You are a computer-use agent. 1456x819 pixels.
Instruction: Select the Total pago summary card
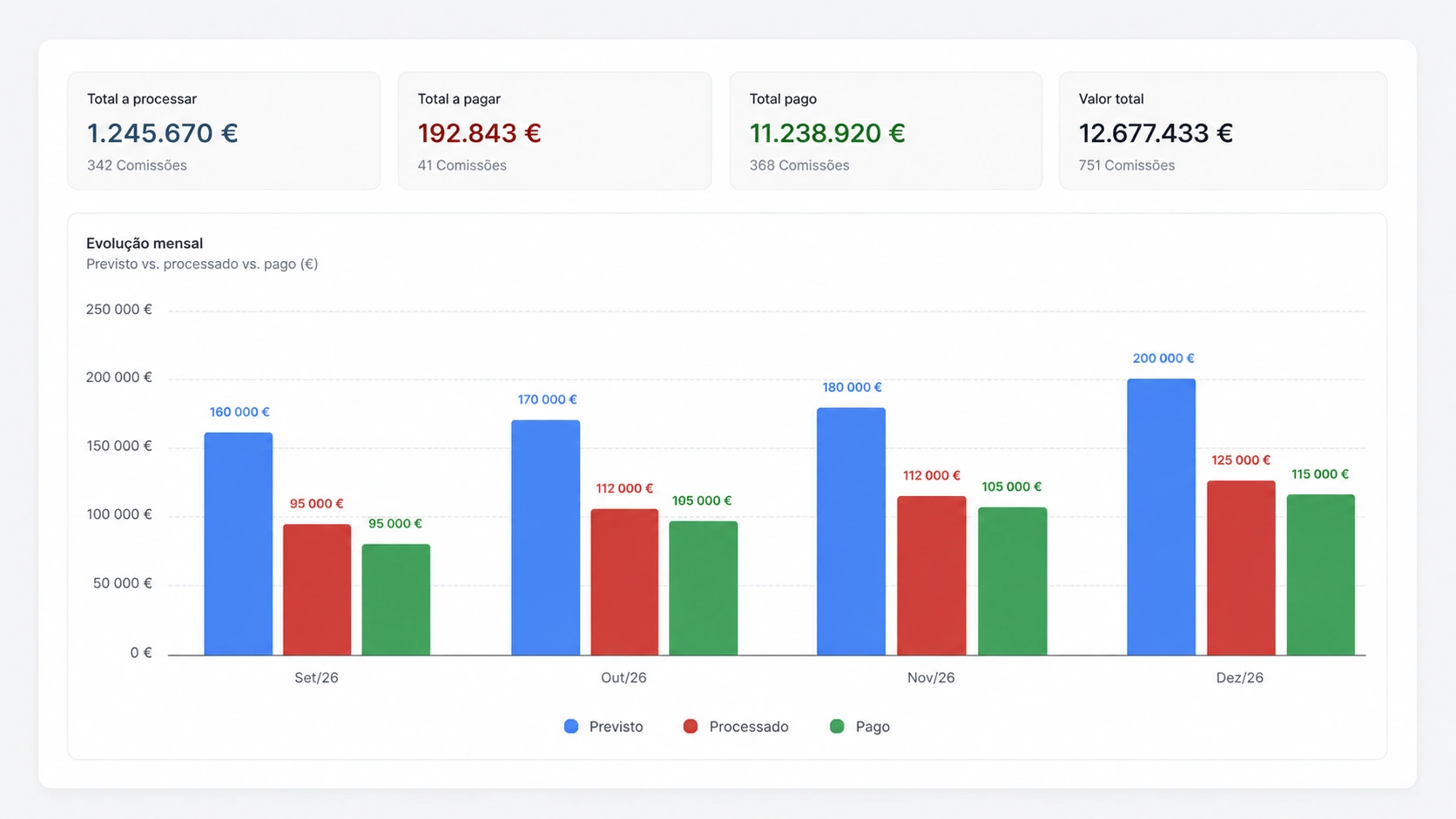click(886, 131)
